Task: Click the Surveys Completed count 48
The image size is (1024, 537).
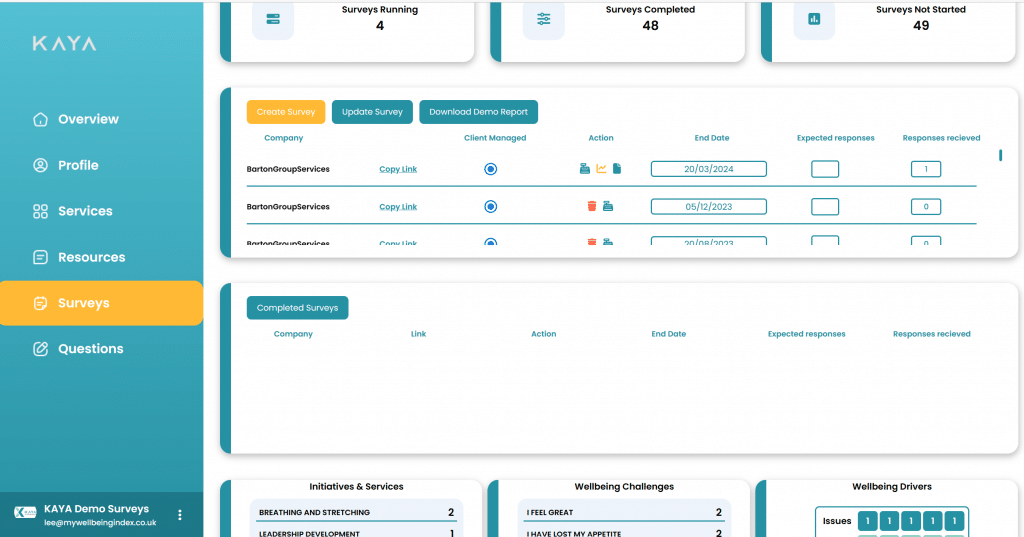Action: click(x=650, y=25)
